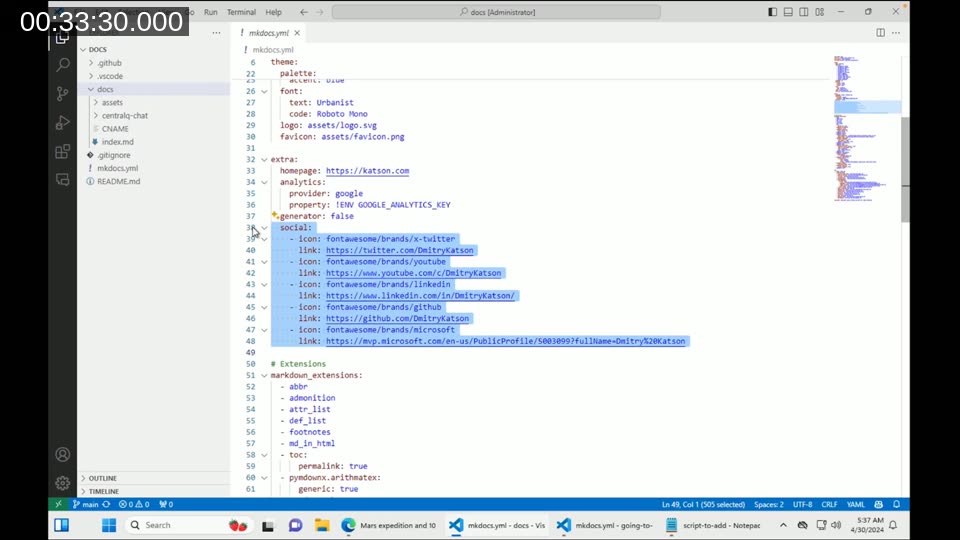Click the split editor right icon
Screen dimensions: 960x540
click(x=880, y=32)
